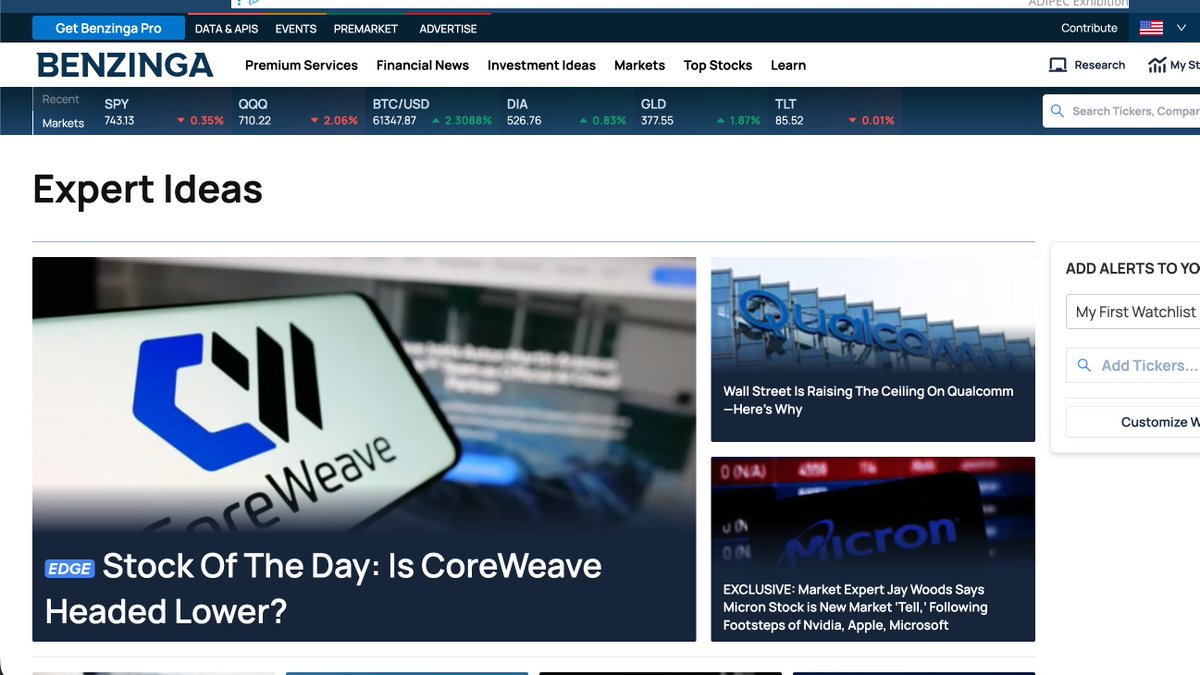Image resolution: width=1200 pixels, height=675 pixels.
Task: Click into the Add Tickers field
Action: coord(1133,366)
